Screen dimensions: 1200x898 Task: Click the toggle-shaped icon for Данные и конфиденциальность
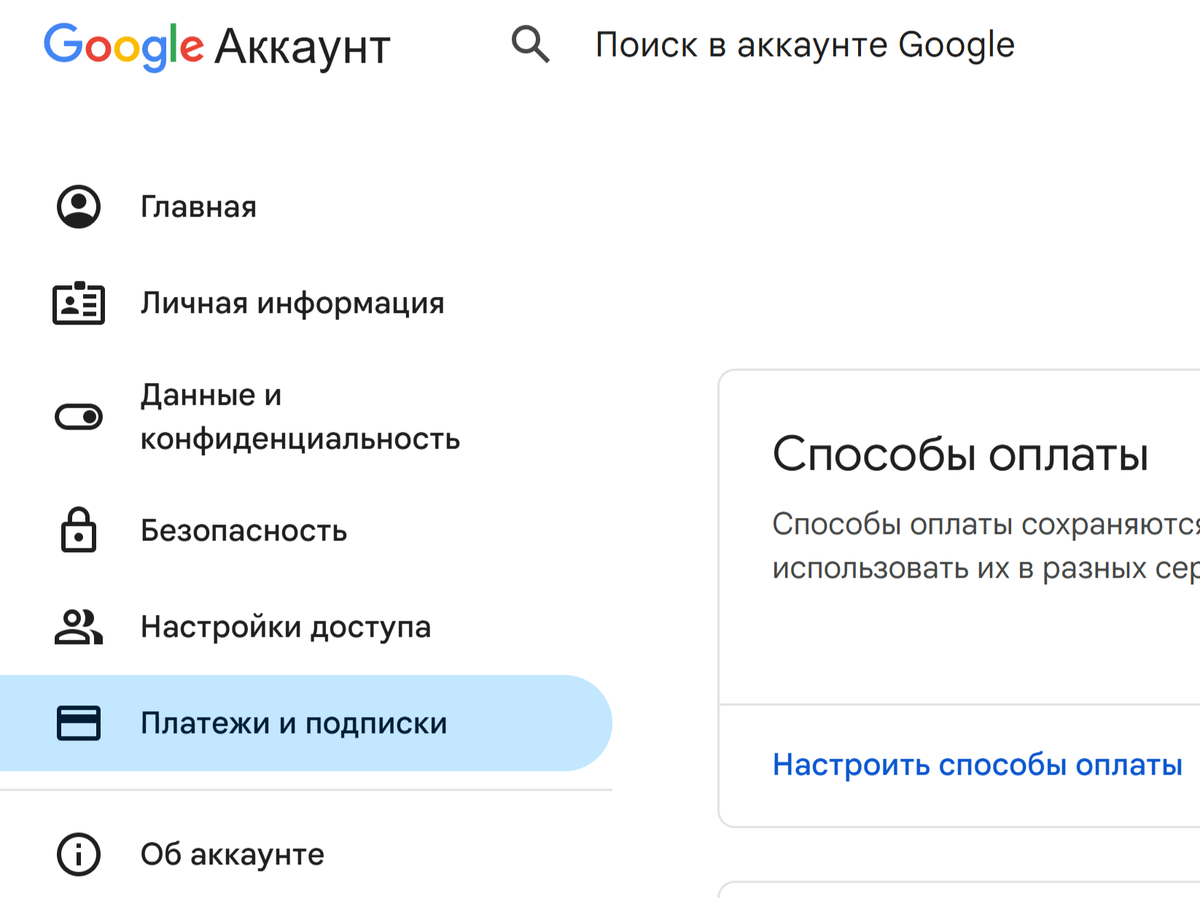[x=78, y=417]
